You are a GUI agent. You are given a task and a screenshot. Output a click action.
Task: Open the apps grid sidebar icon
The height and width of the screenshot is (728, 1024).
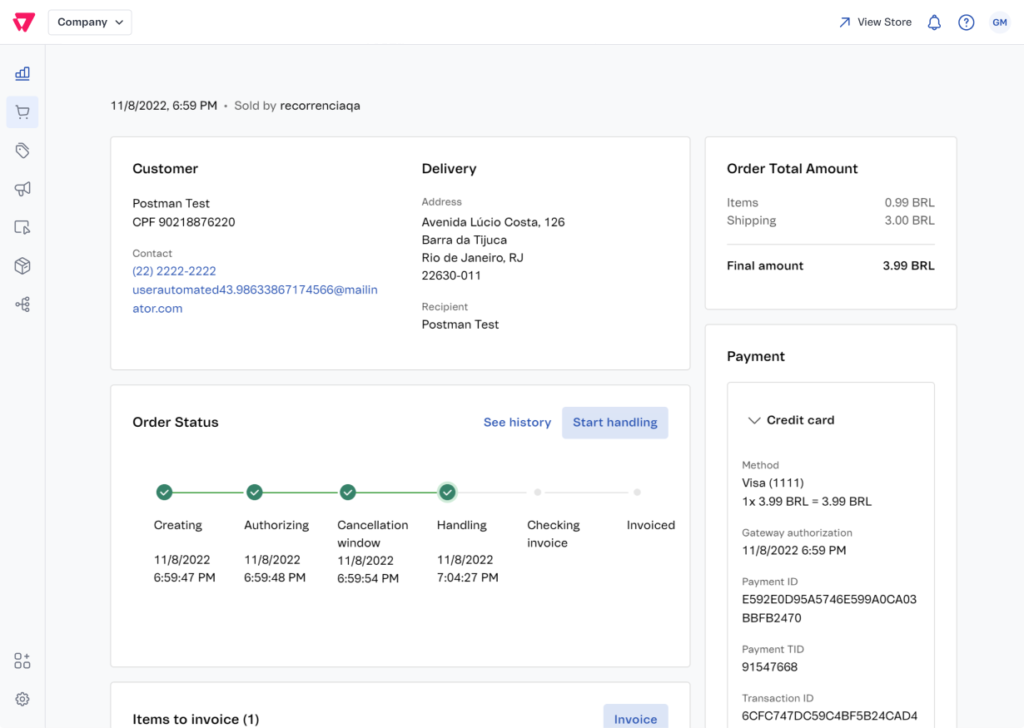[x=22, y=661]
